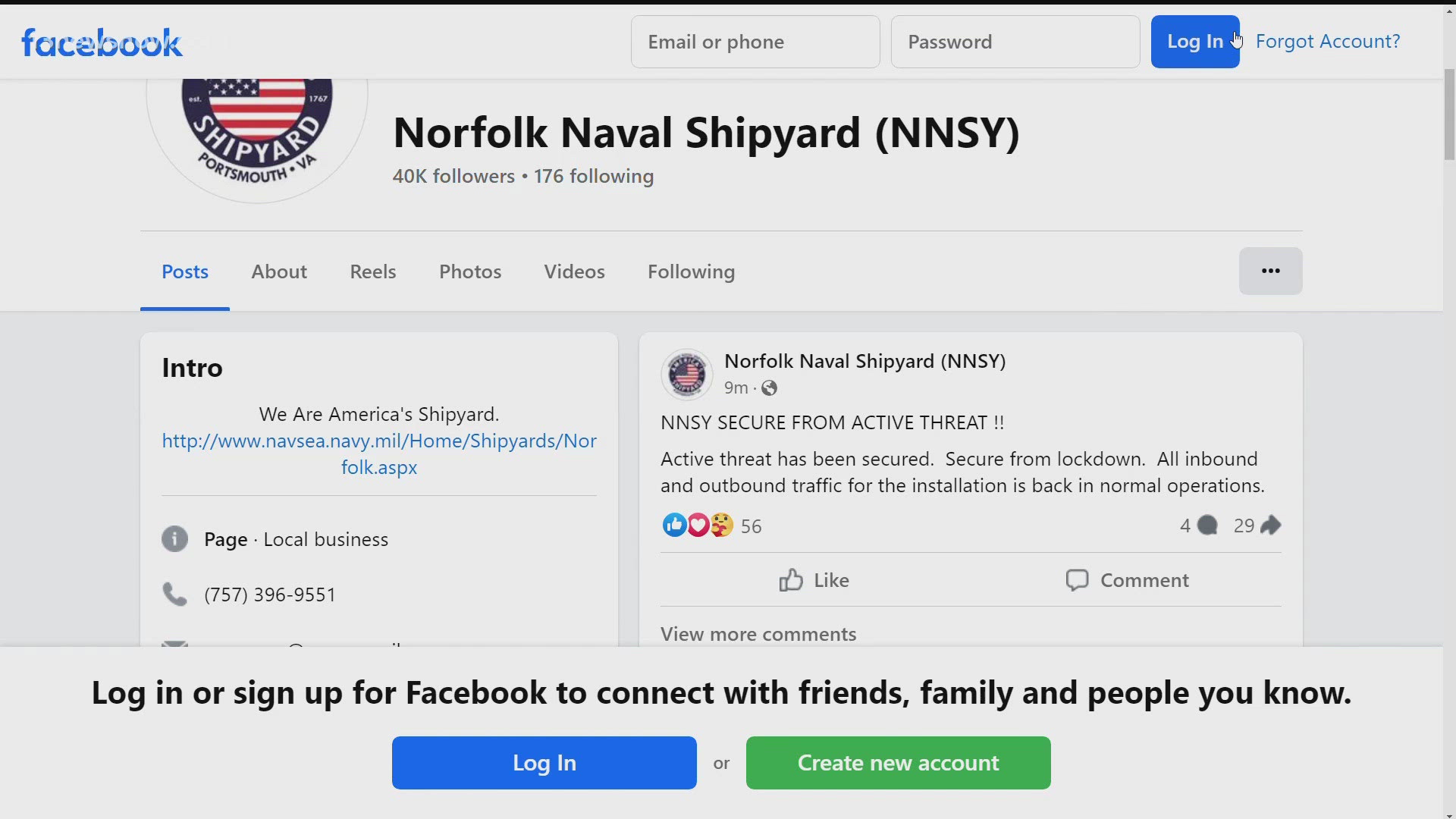Screen dimensions: 1456x819
Task: Click the Log In button
Action: pos(1196,41)
